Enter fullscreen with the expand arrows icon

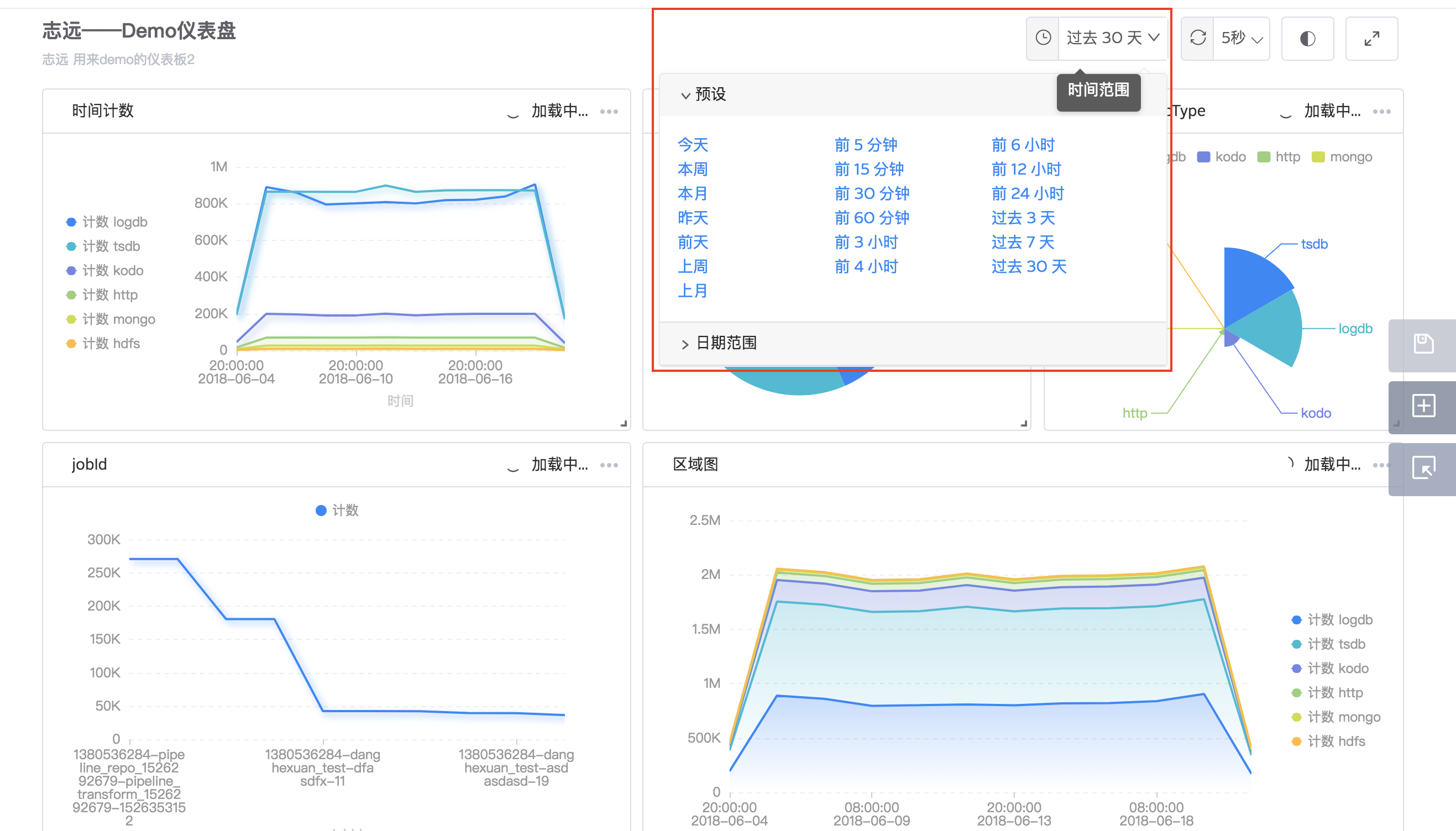pyautogui.click(x=1371, y=38)
